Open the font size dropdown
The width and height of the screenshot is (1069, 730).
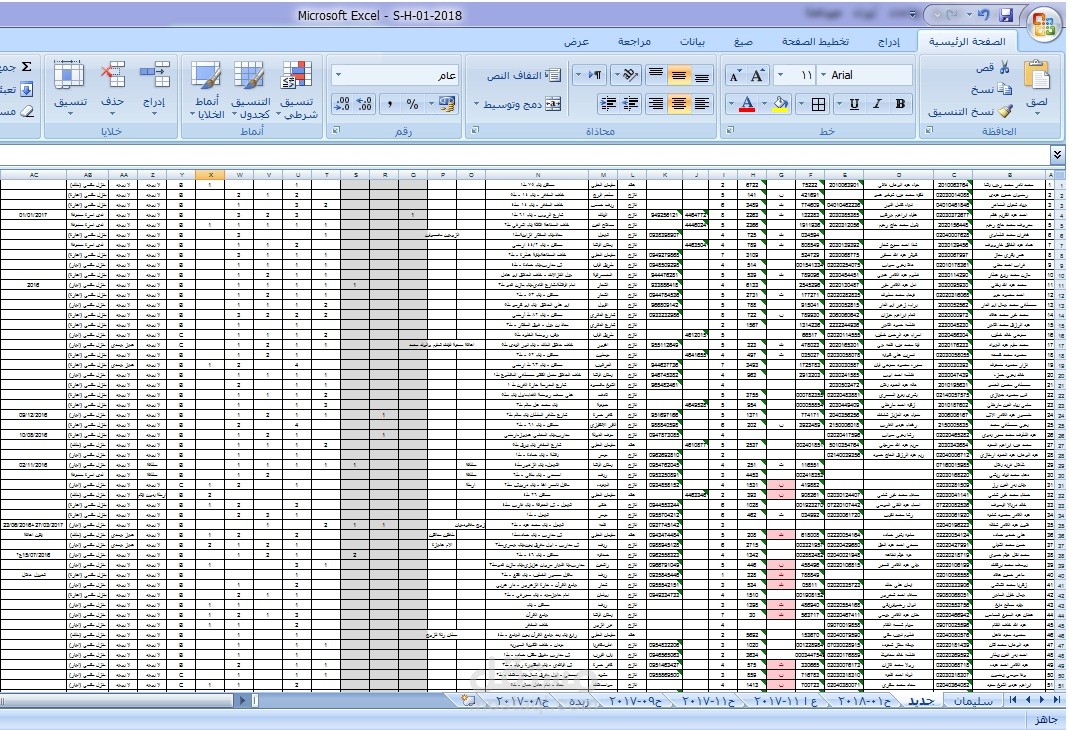[x=781, y=75]
